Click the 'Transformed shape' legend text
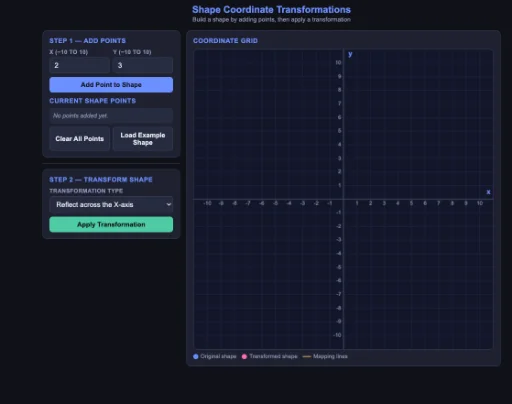 tap(273, 357)
